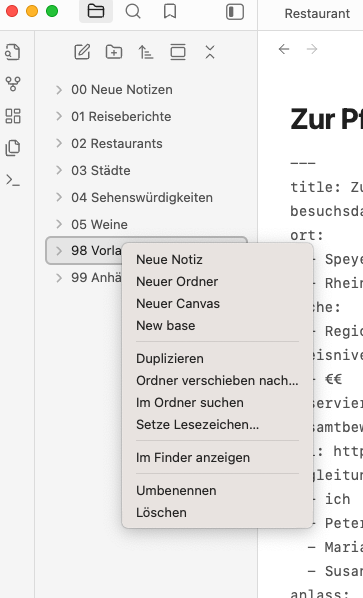Expand the 04 Sehenswürdigkeiten chevron
The image size is (363, 598).
(59, 197)
